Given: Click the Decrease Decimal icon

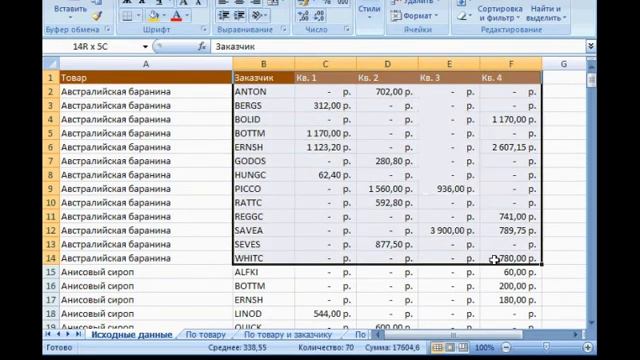Looking at the screenshot, I should [x=319, y=16].
